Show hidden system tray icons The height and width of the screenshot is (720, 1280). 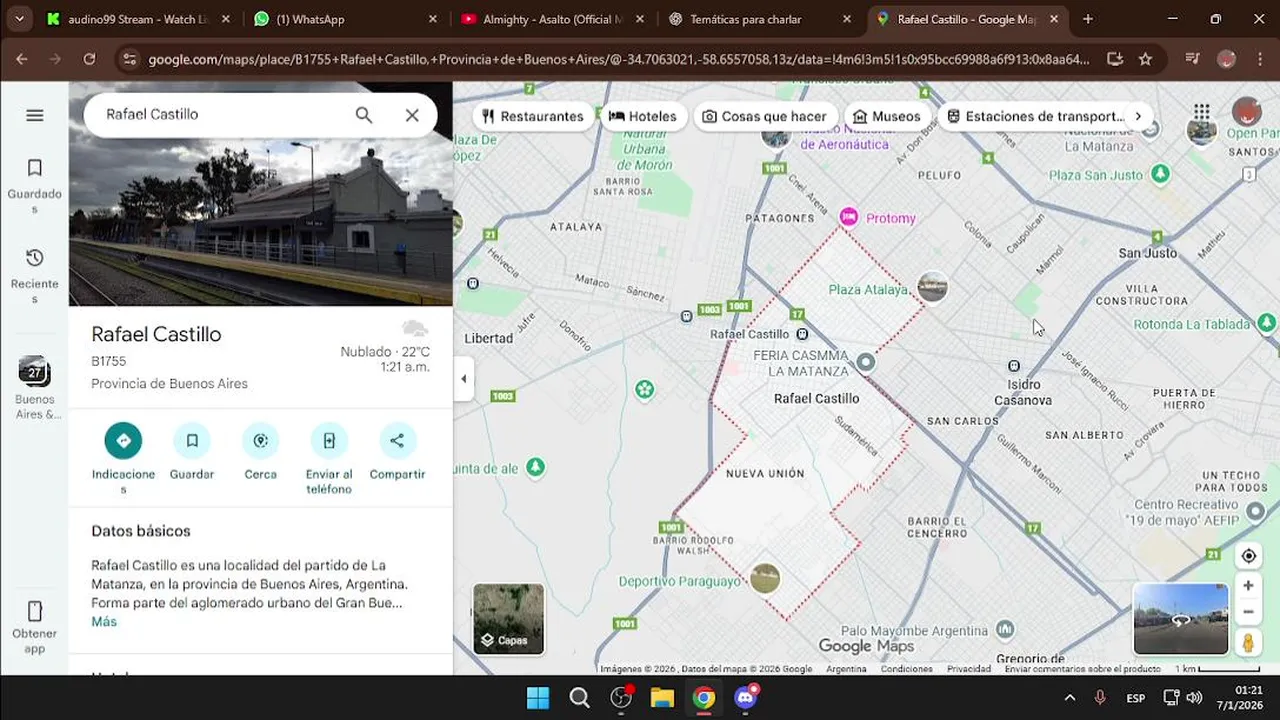(1069, 697)
